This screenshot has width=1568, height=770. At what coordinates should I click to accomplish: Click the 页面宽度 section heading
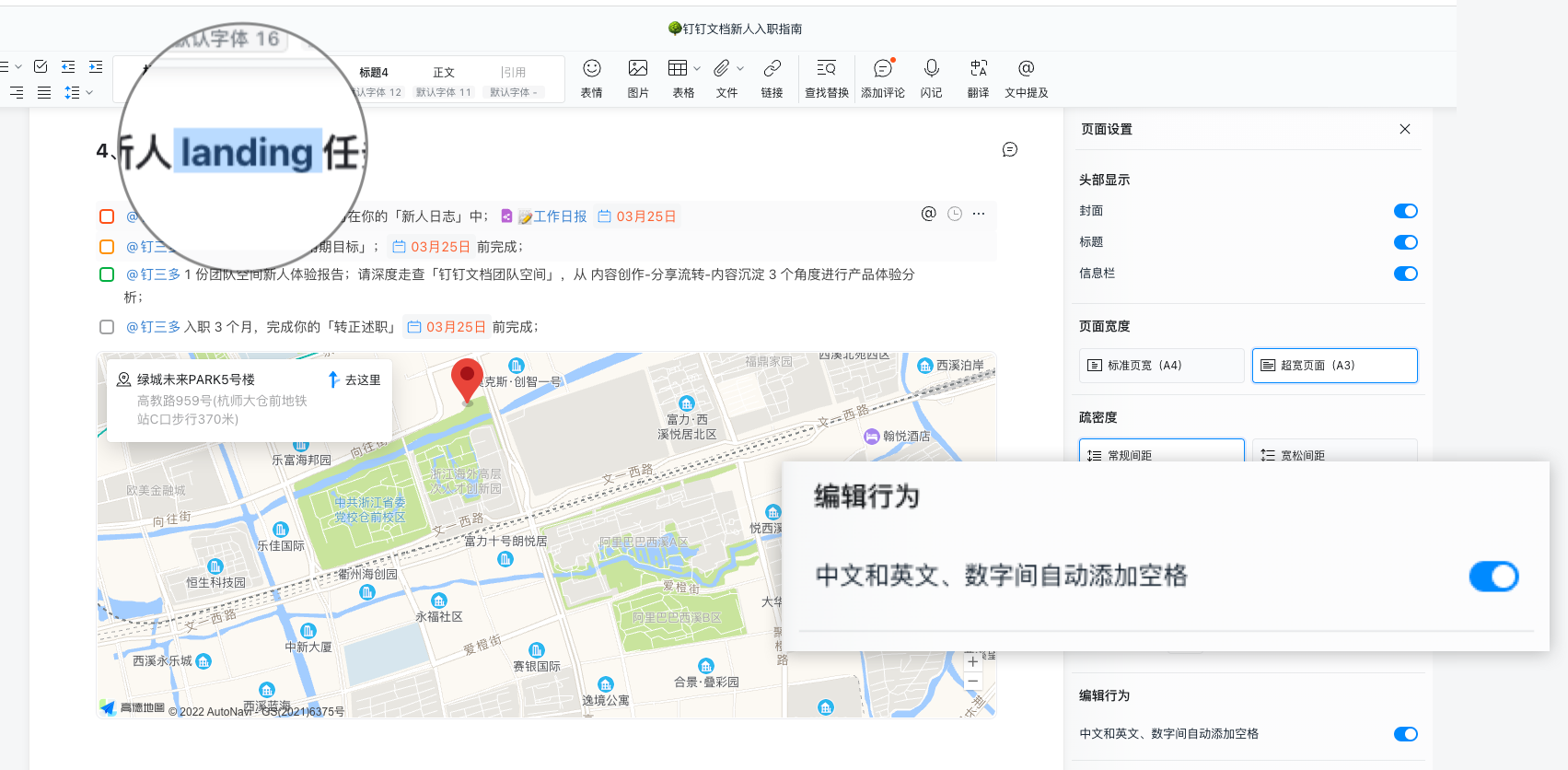pyautogui.click(x=1104, y=326)
